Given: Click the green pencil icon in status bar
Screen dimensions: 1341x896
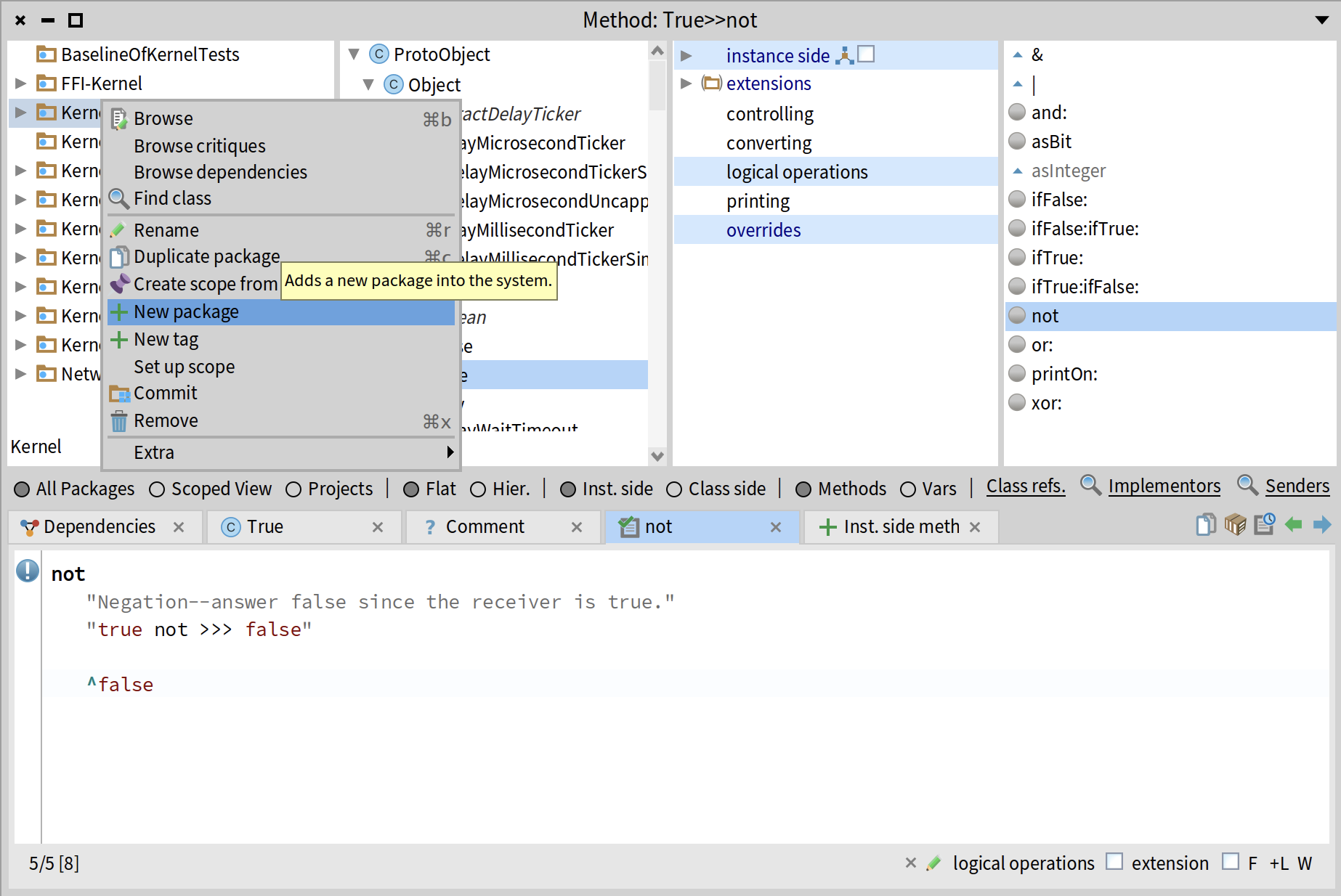Looking at the screenshot, I should [x=934, y=863].
